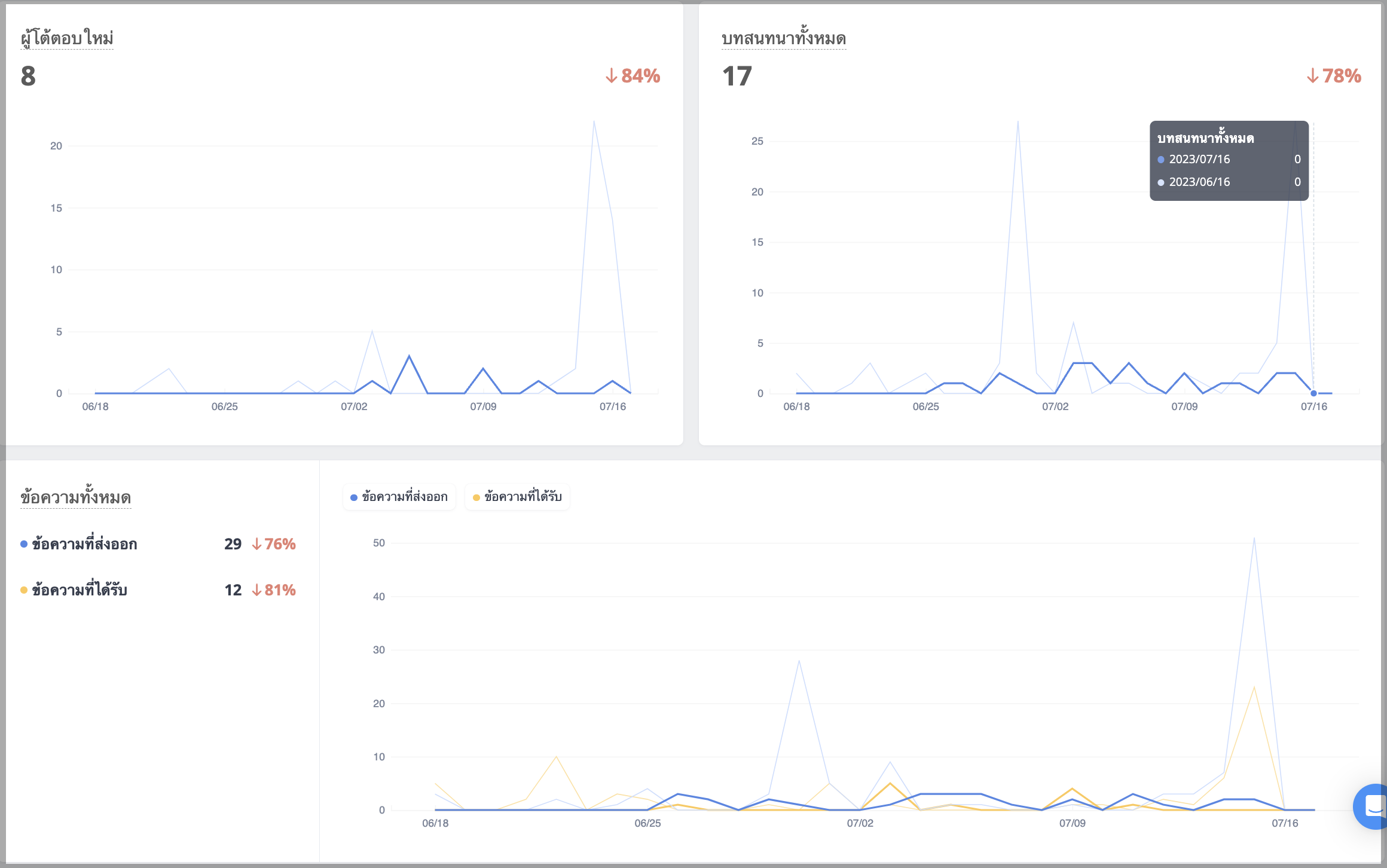This screenshot has width=1387, height=868.
Task: Click the blue data point at 07/16
Action: tap(1313, 393)
